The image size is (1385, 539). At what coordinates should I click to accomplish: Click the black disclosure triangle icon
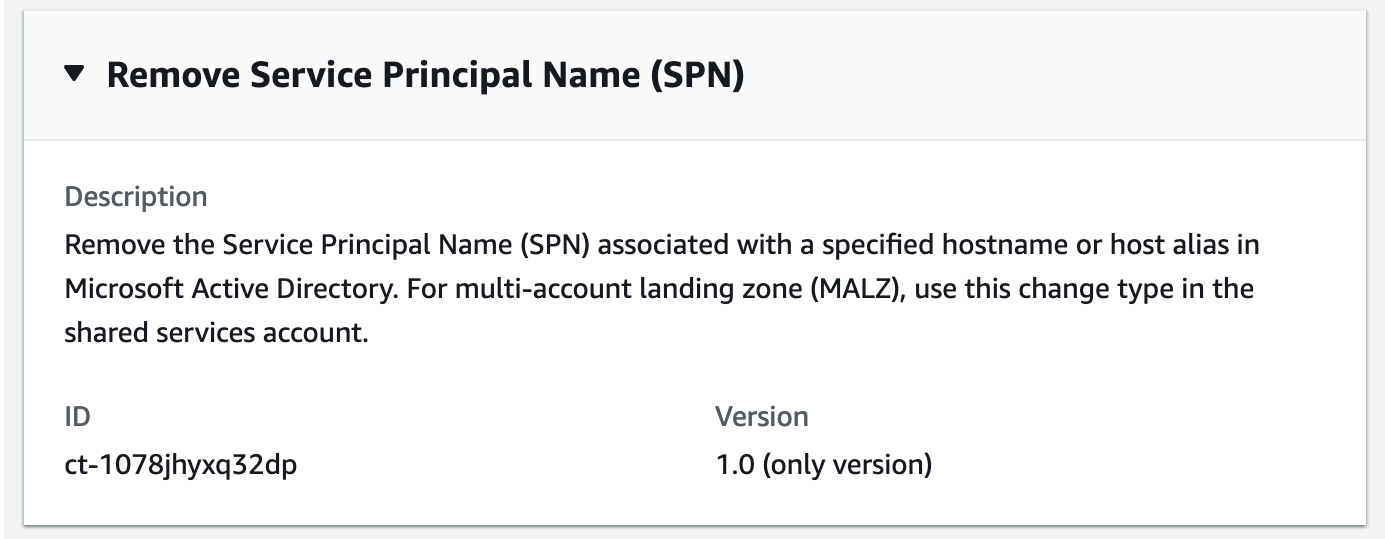(x=76, y=74)
